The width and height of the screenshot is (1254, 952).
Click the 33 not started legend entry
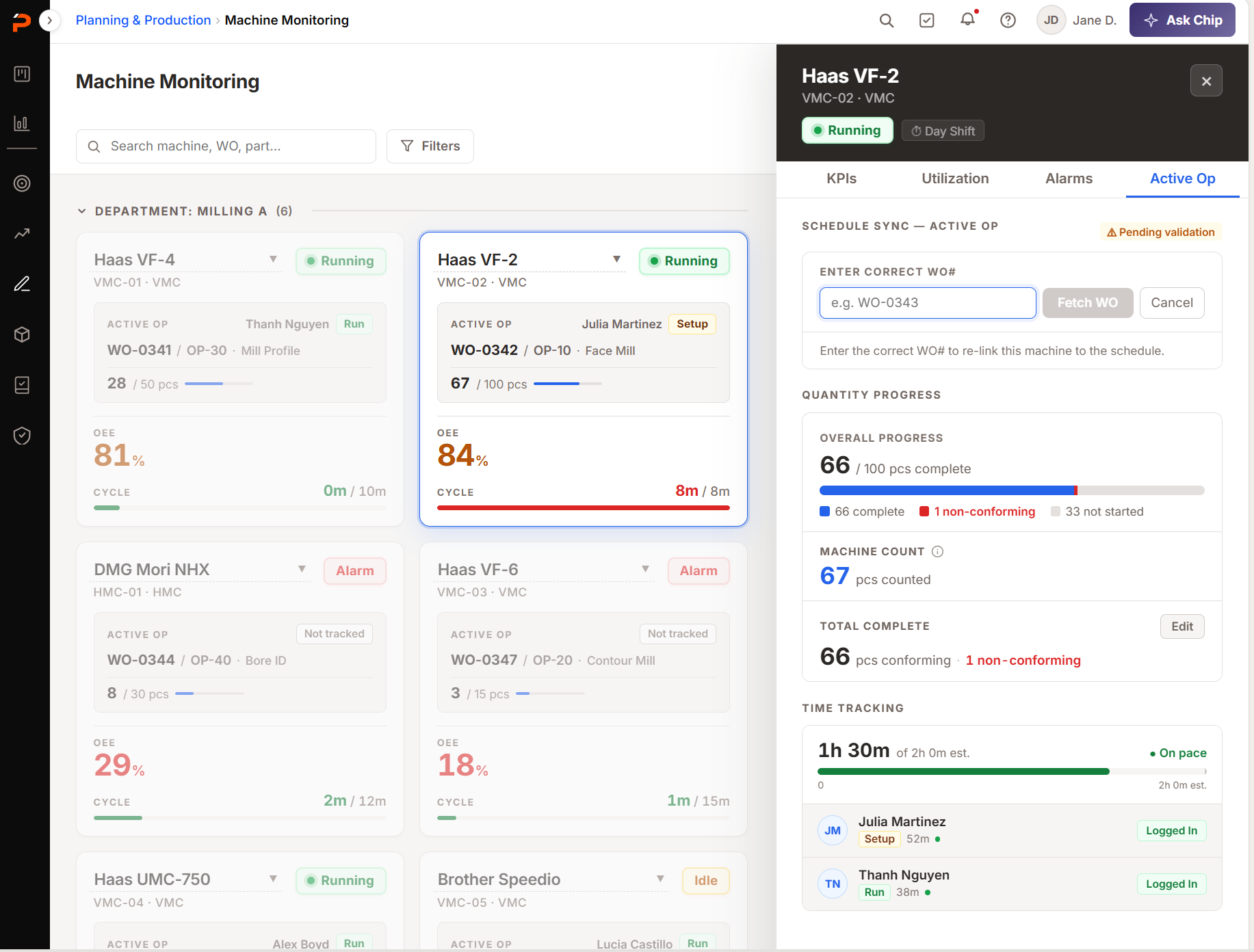[1097, 512]
